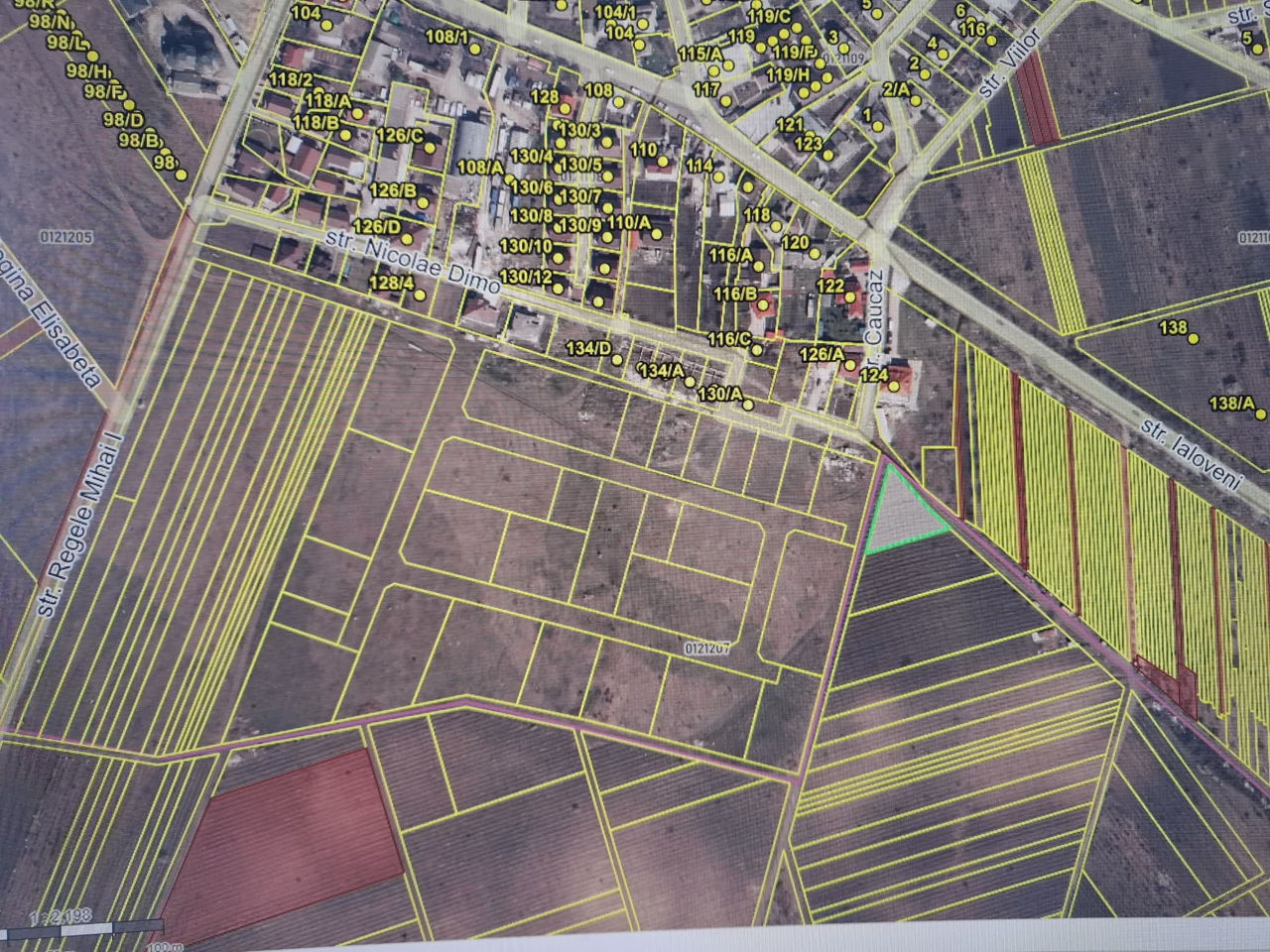Select the address label 119/H
The height and width of the screenshot is (952, 1270).
point(788,74)
